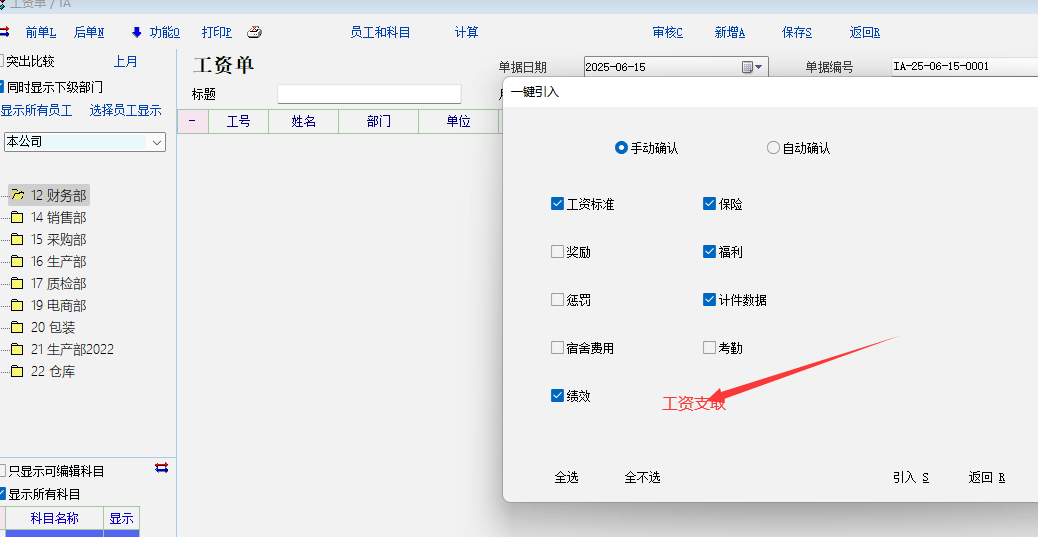Enable the 奖励 checkbox

[x=558, y=252]
